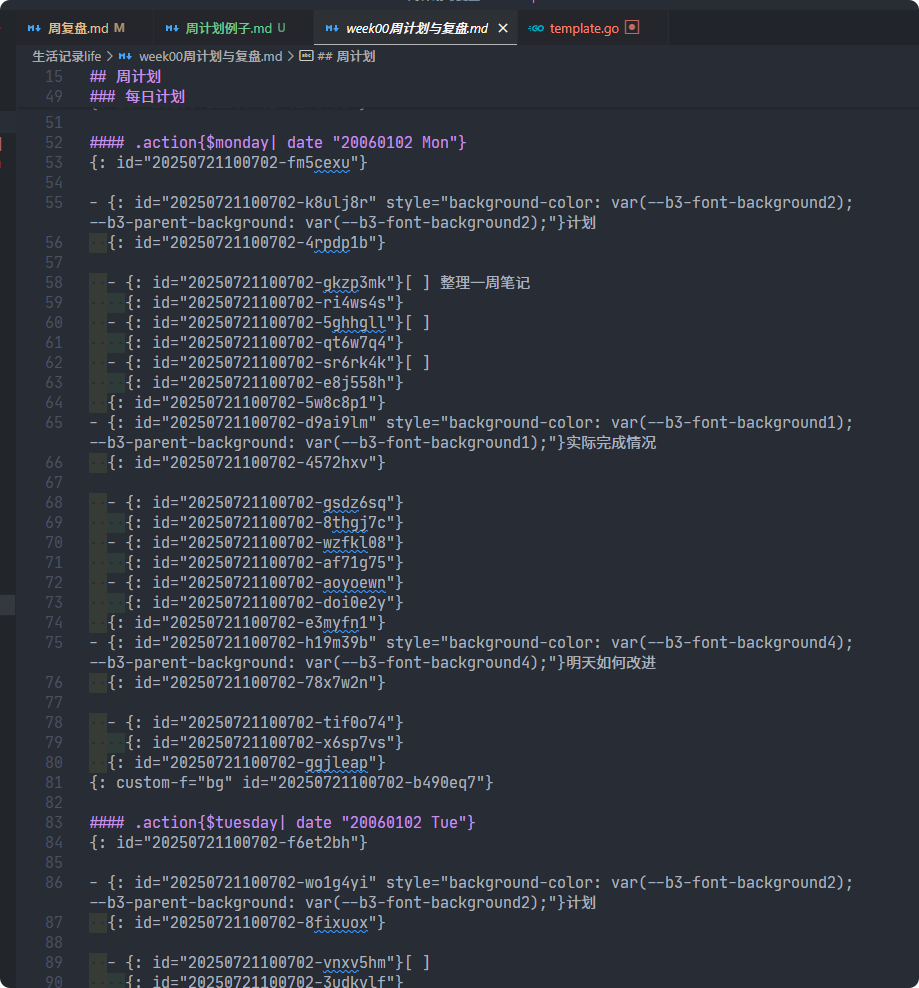Click the Markdown icon on 周计划例子.md tab

point(172,28)
